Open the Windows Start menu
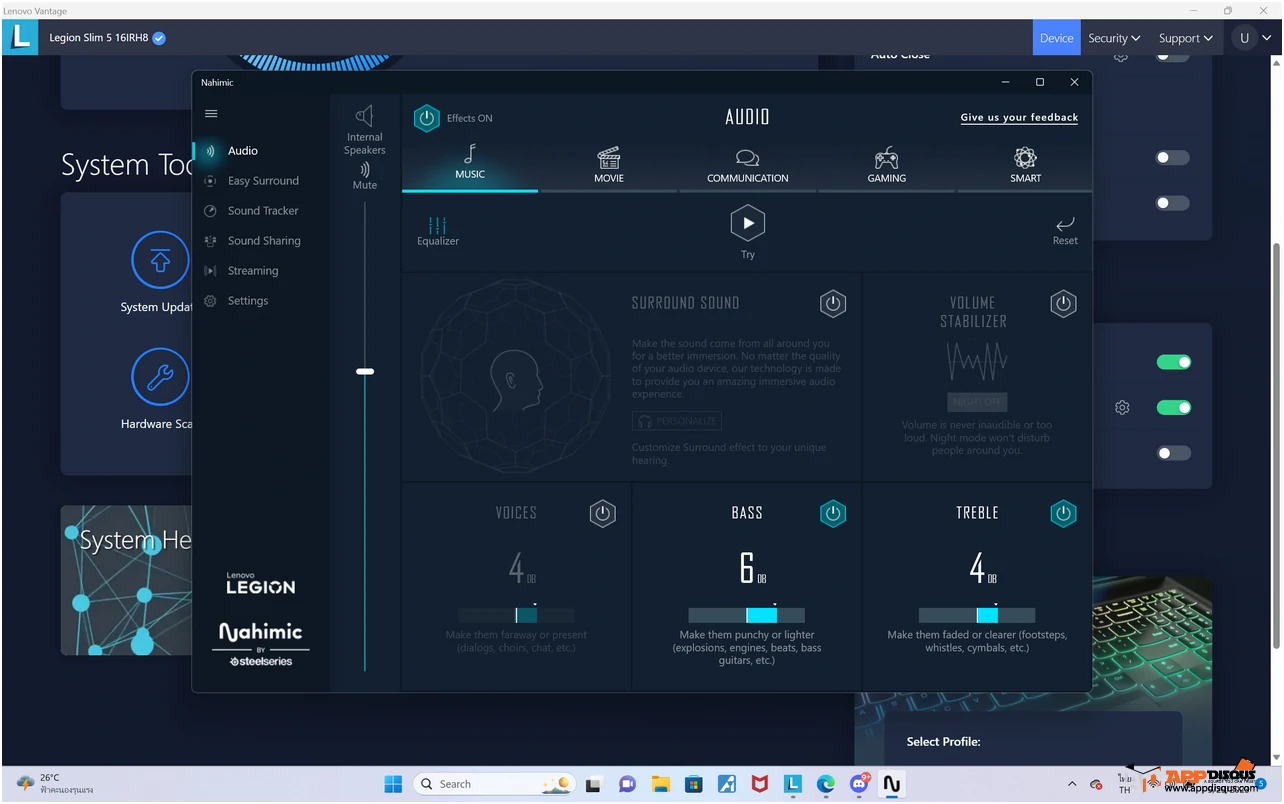 point(393,784)
